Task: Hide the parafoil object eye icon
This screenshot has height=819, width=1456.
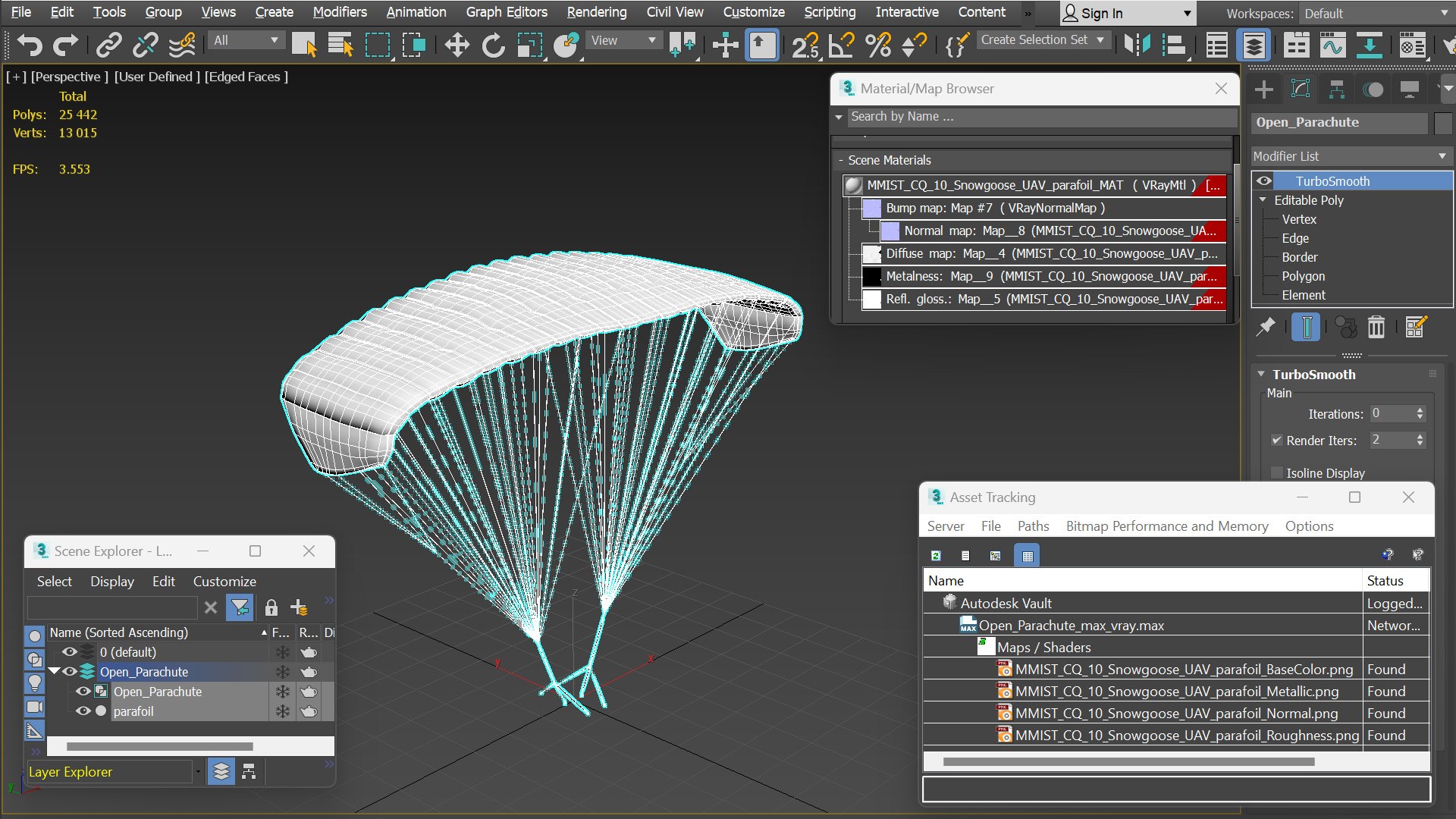Action: [x=83, y=711]
